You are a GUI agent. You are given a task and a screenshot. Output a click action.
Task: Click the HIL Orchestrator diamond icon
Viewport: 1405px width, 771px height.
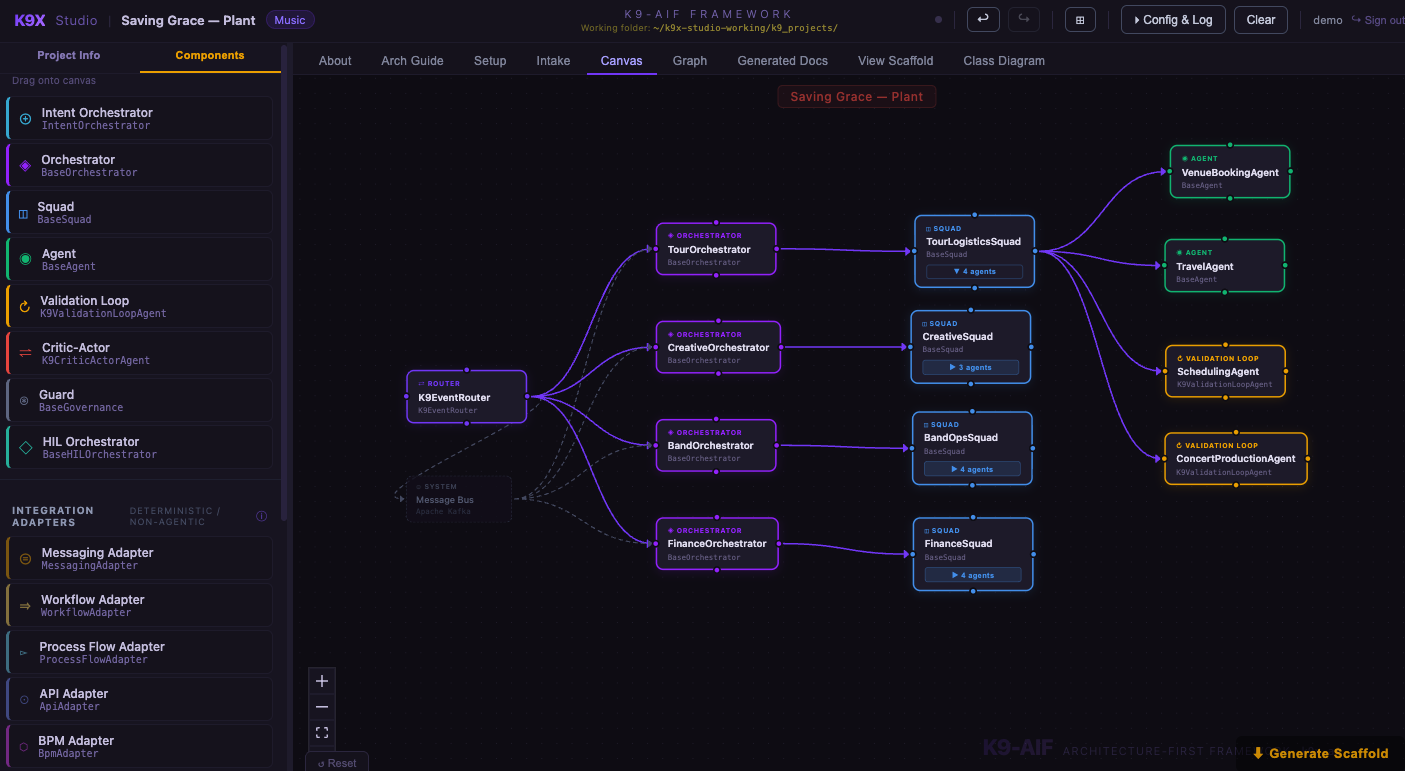pyautogui.click(x=25, y=447)
